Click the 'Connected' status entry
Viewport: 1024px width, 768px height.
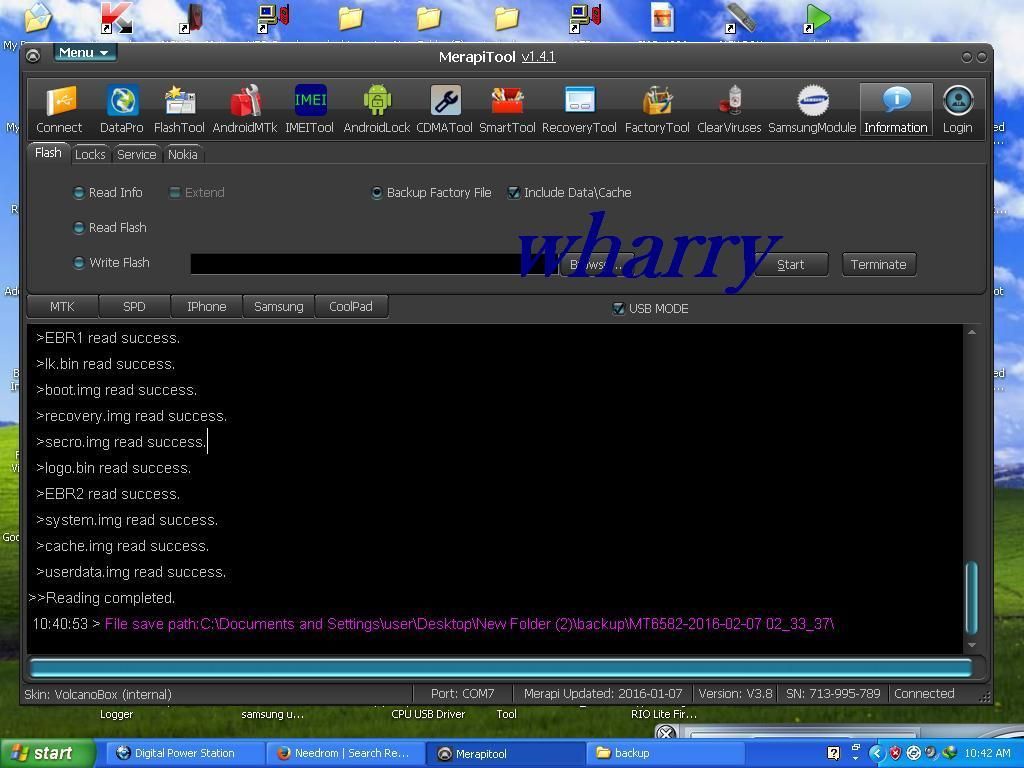click(x=924, y=694)
